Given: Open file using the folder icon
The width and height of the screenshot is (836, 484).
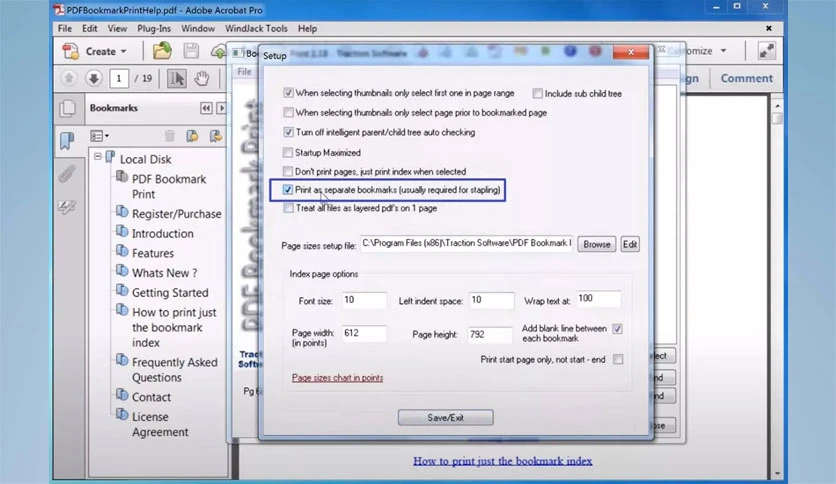Looking at the screenshot, I should point(162,51).
